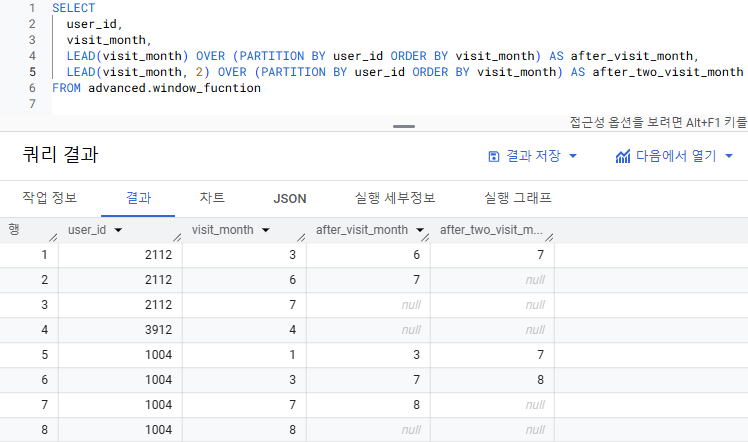
Task: Select the 결과 tab
Action: point(138,198)
